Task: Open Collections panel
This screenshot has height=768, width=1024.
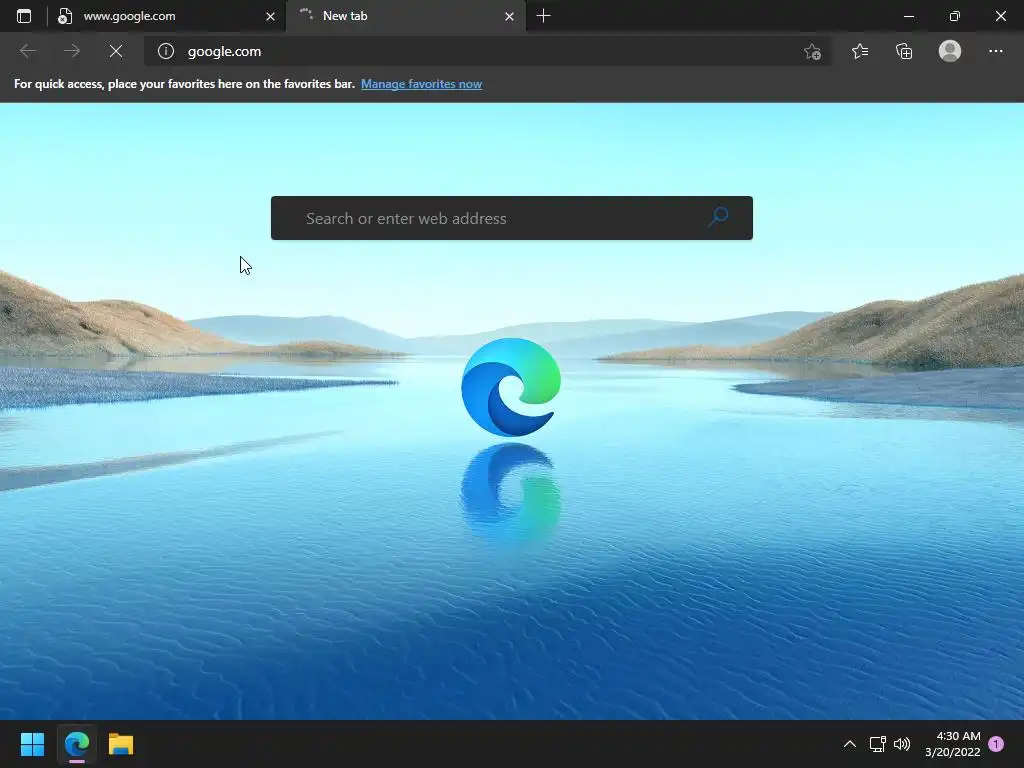Action: (904, 51)
